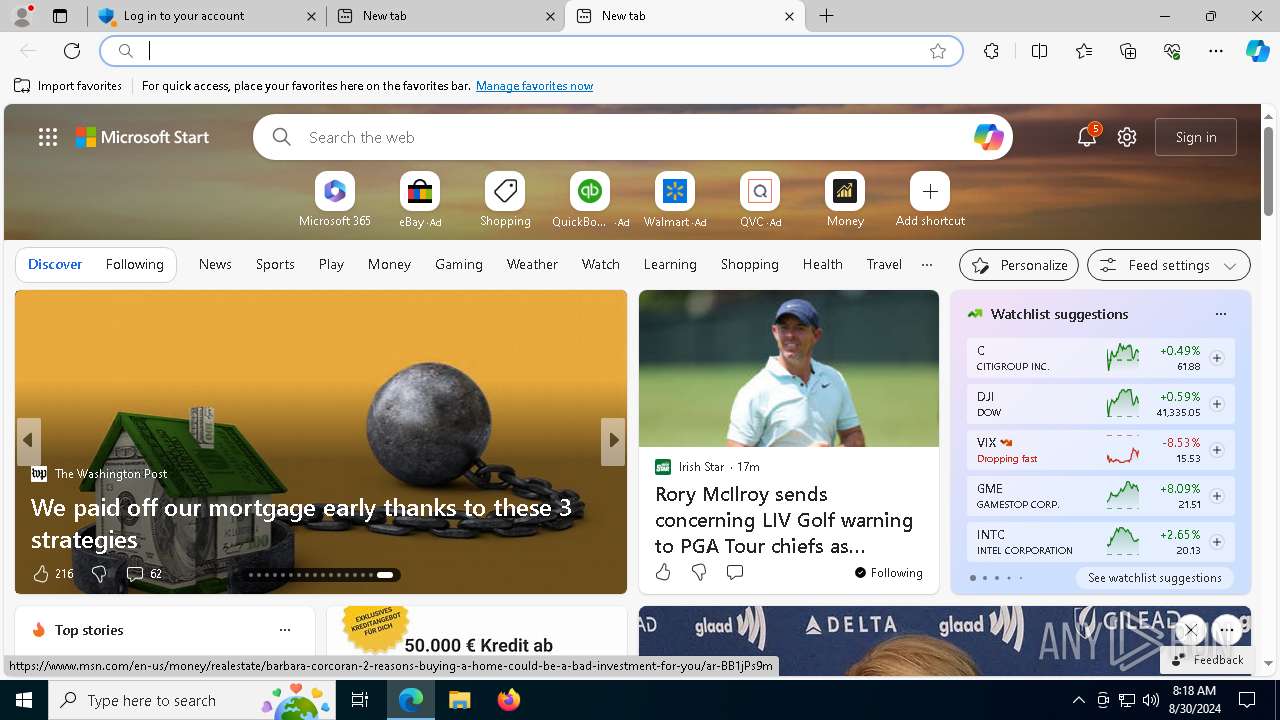This screenshot has height=720, width=1280.
Task: Toggle Following on Irish Star article
Action: pos(888,572)
